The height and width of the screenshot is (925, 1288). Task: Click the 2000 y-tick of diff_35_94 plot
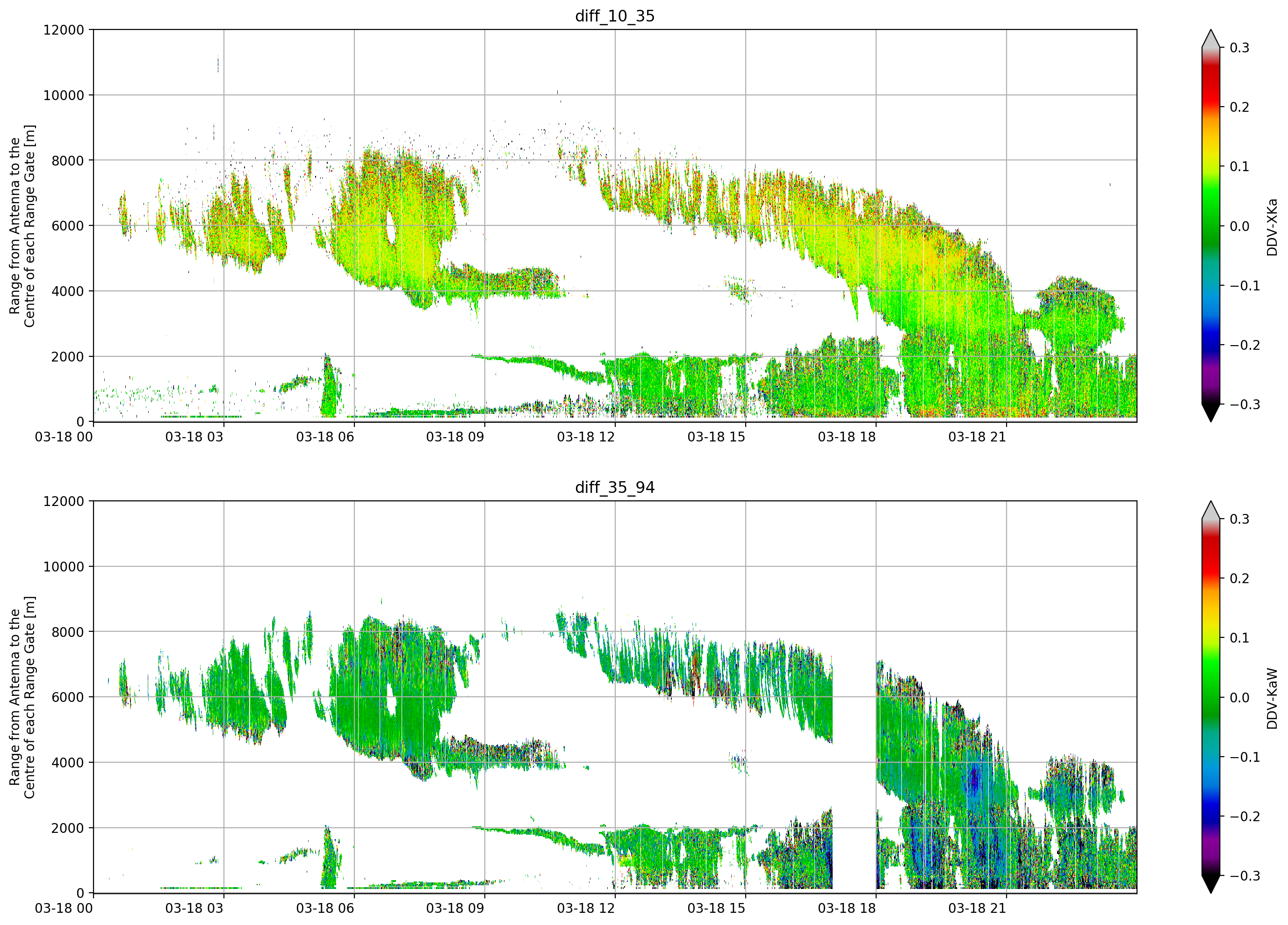coord(68,828)
